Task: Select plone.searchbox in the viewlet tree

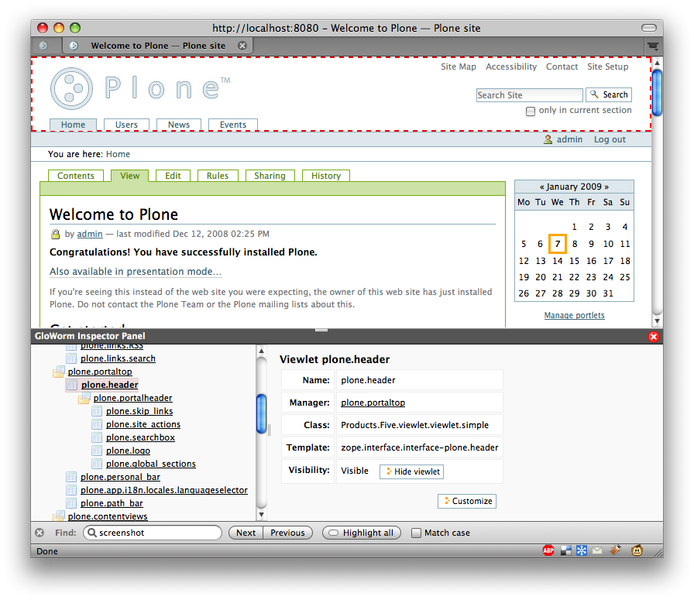Action: pos(140,437)
